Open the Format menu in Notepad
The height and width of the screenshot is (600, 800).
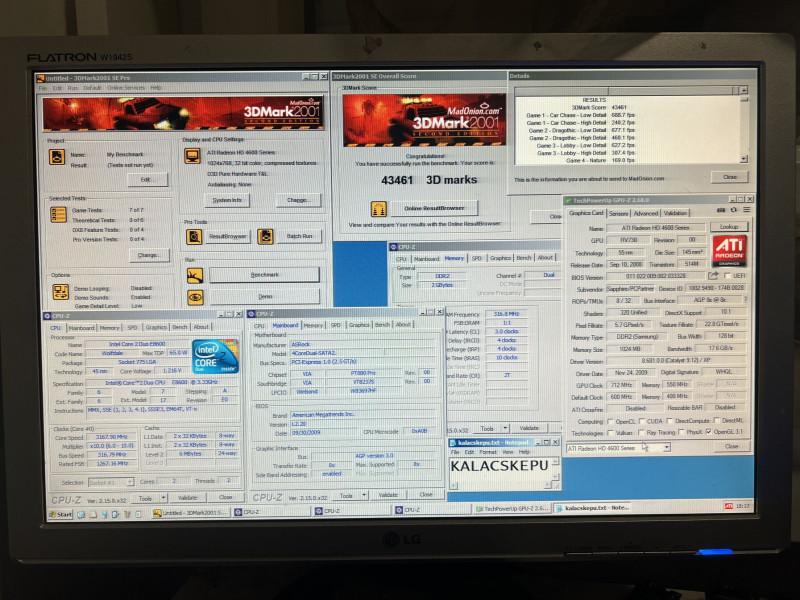(488, 452)
